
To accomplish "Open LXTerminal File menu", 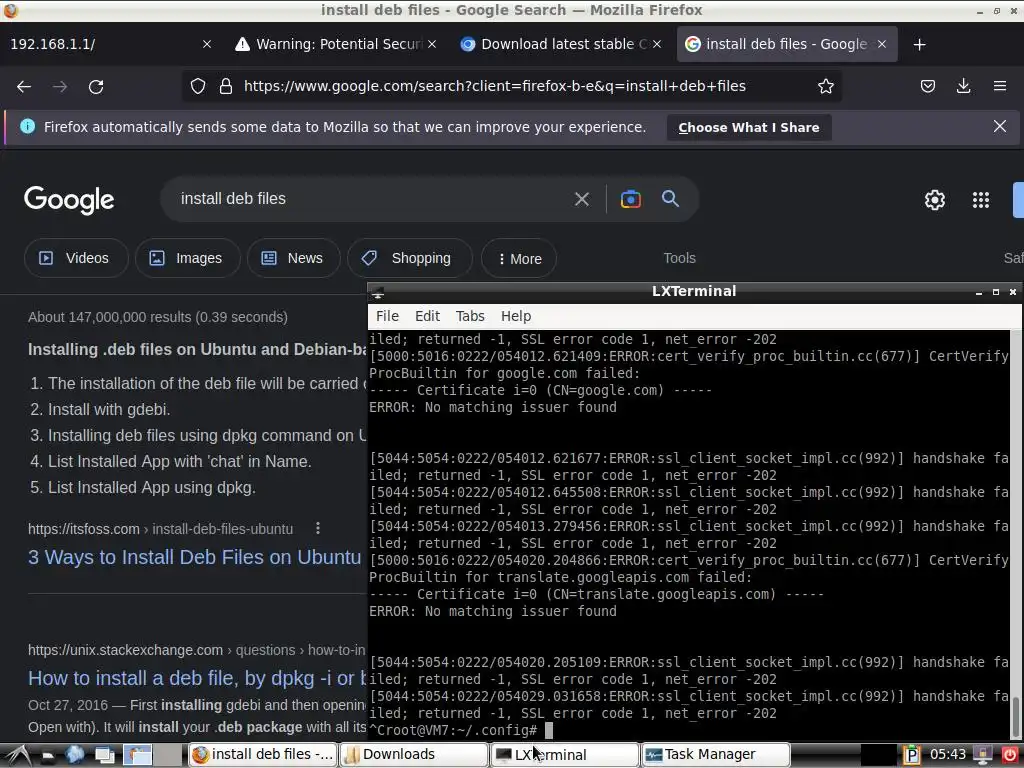I will (387, 316).
